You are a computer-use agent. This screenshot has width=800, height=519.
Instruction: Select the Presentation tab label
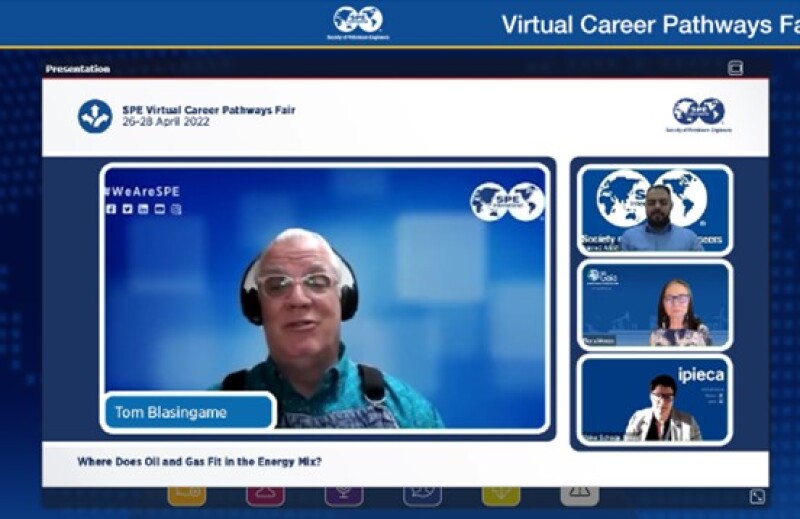pyautogui.click(x=77, y=69)
